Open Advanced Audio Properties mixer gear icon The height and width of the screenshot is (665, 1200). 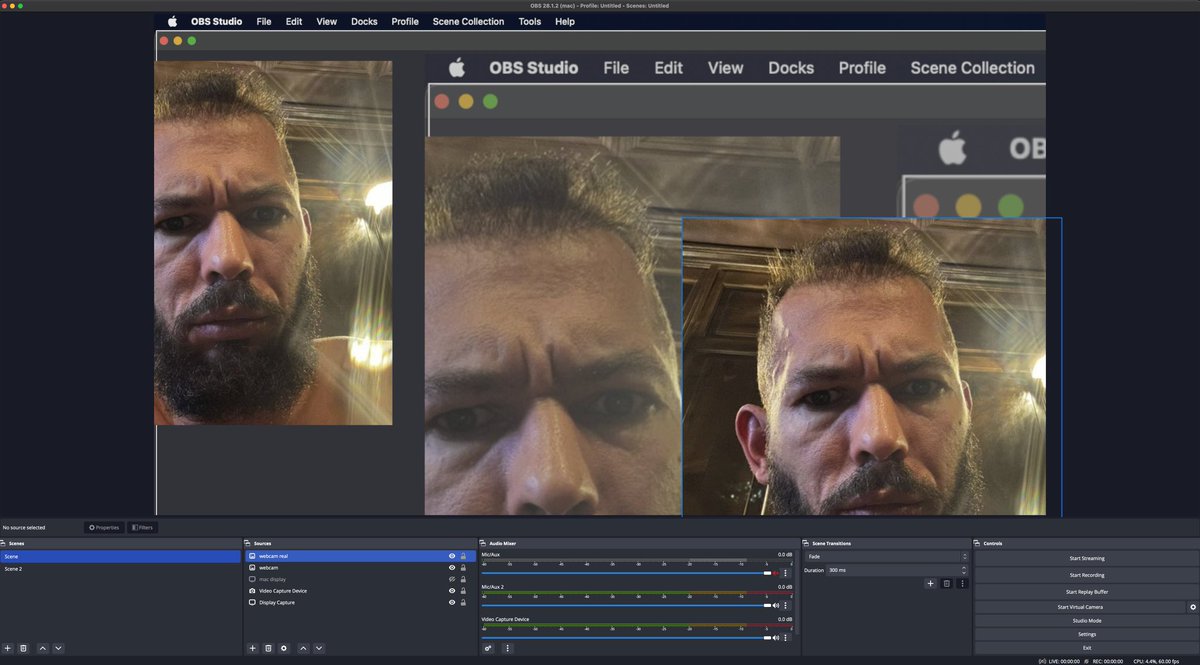pyautogui.click(x=487, y=648)
